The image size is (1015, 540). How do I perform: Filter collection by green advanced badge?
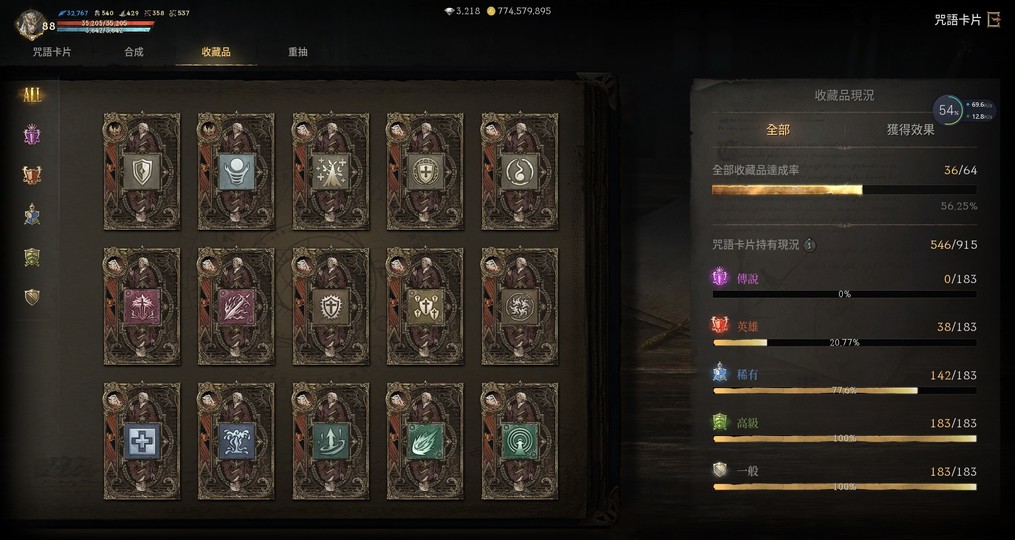(x=32, y=258)
